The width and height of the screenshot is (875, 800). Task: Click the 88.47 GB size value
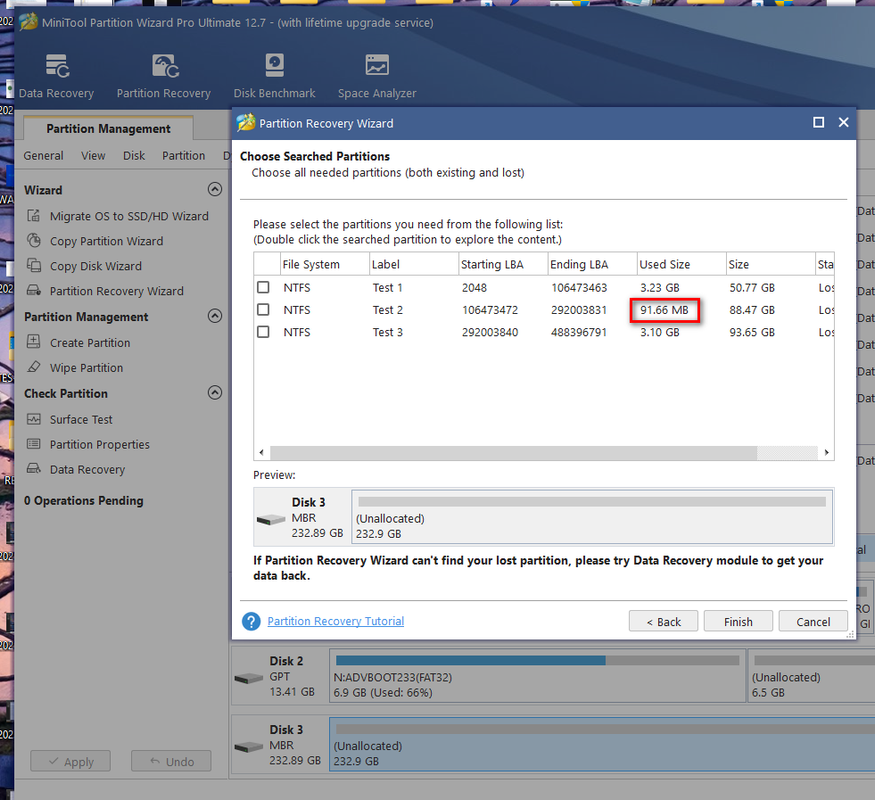coord(752,310)
